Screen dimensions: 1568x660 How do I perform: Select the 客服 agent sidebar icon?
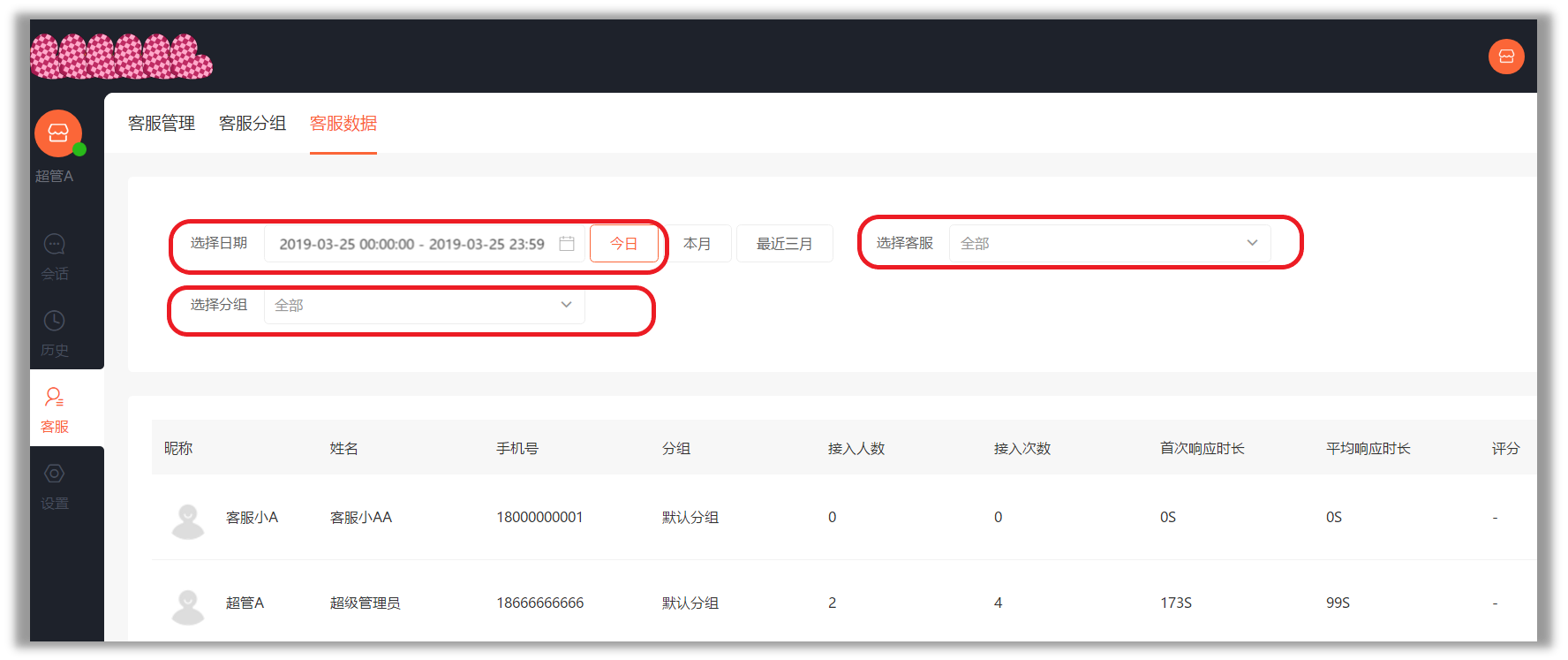pos(55,397)
